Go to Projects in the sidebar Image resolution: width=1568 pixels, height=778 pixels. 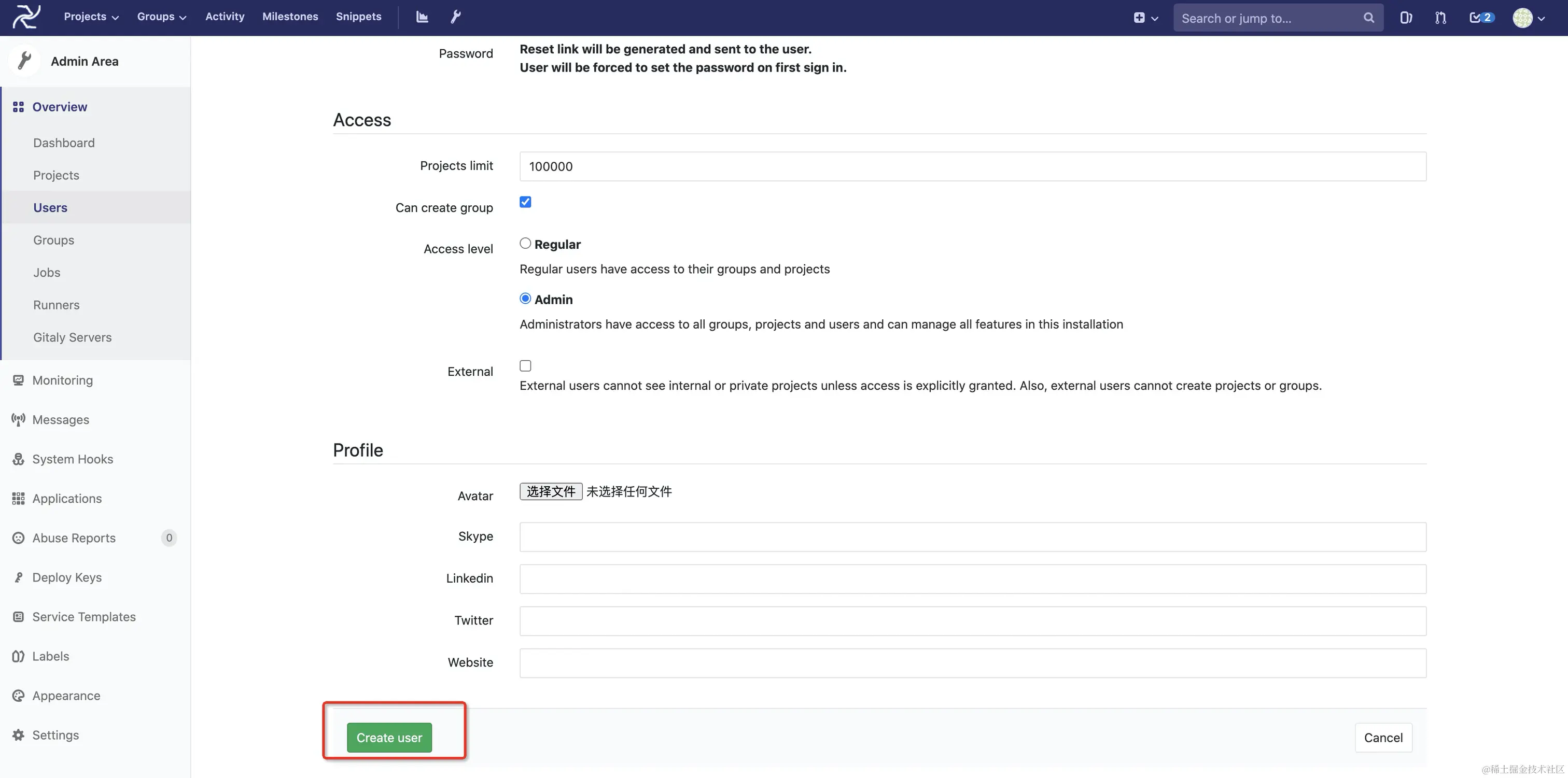tap(56, 175)
